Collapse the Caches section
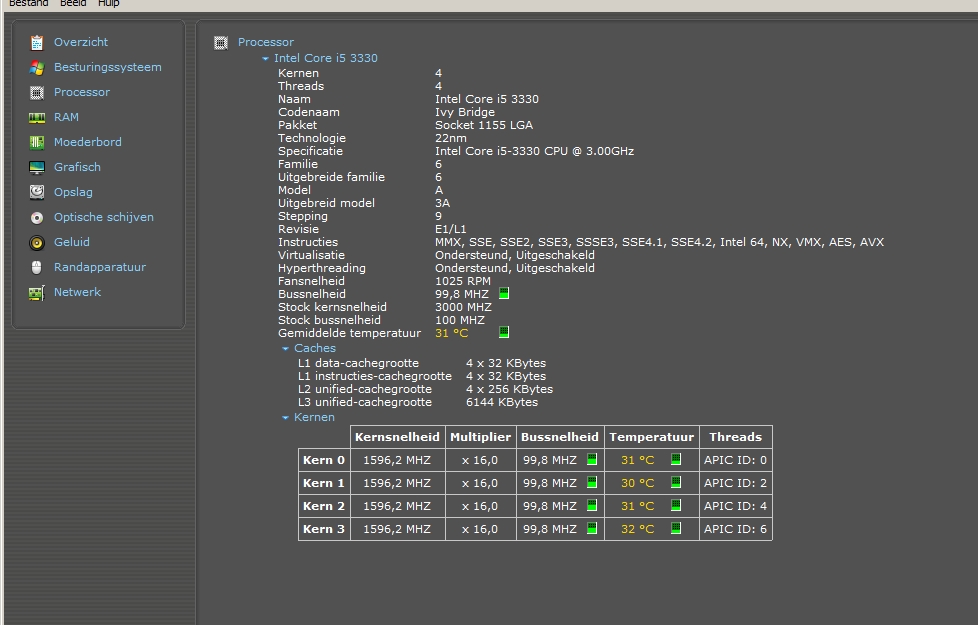Screen dimensions: 978x625 coord(285,349)
